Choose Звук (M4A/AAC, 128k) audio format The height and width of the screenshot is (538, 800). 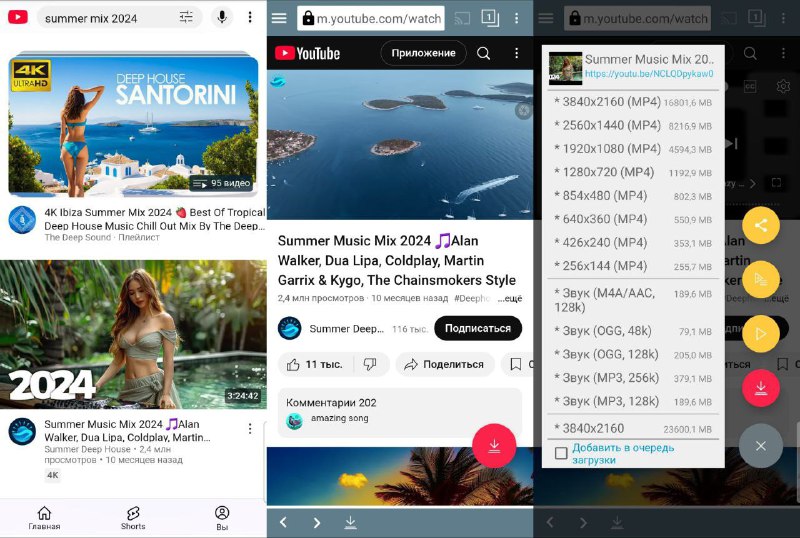click(633, 300)
